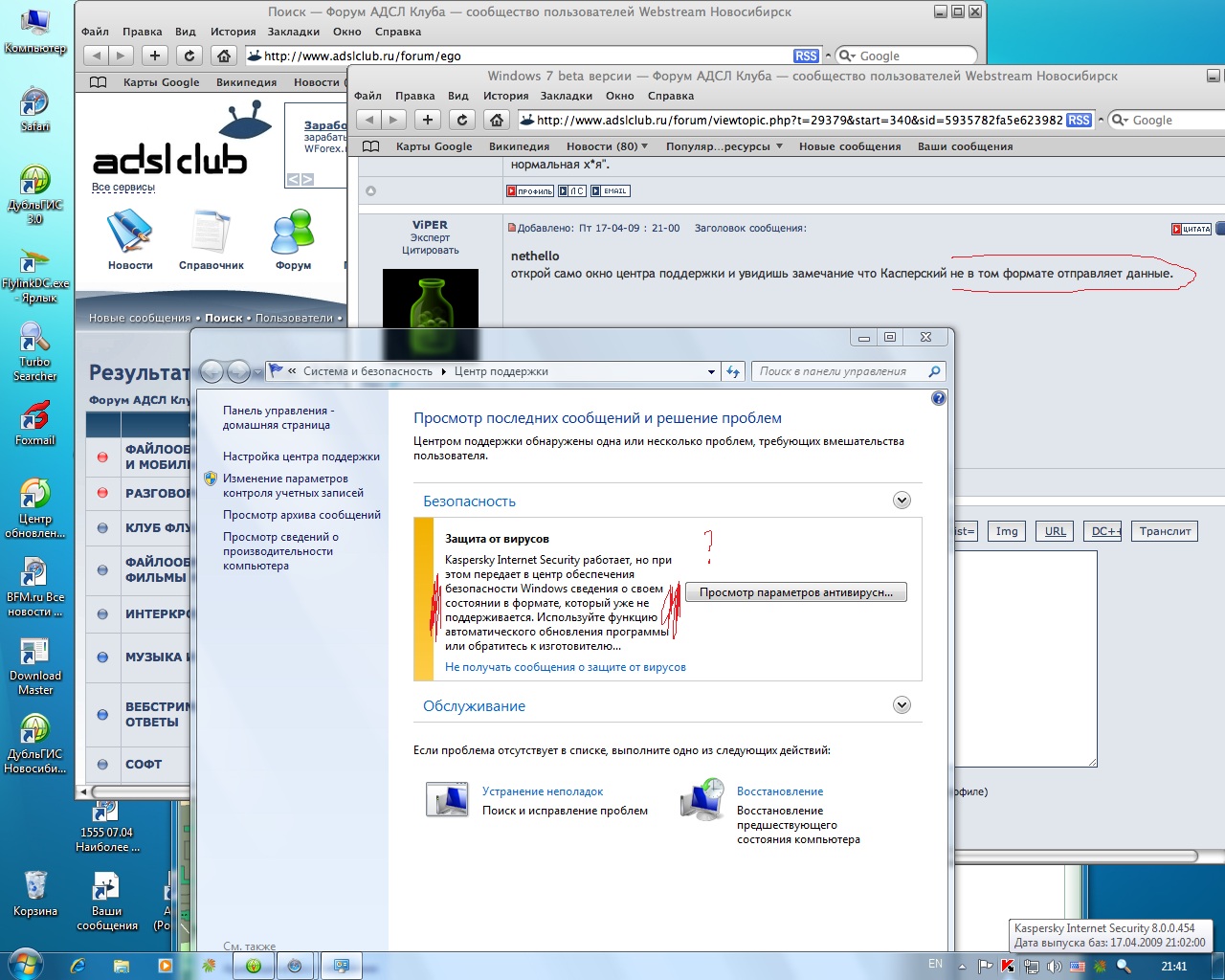This screenshot has width=1225, height=980.
Task: Open the Справка menu in the Windows 7 beta Safari window
Action: [x=671, y=96]
